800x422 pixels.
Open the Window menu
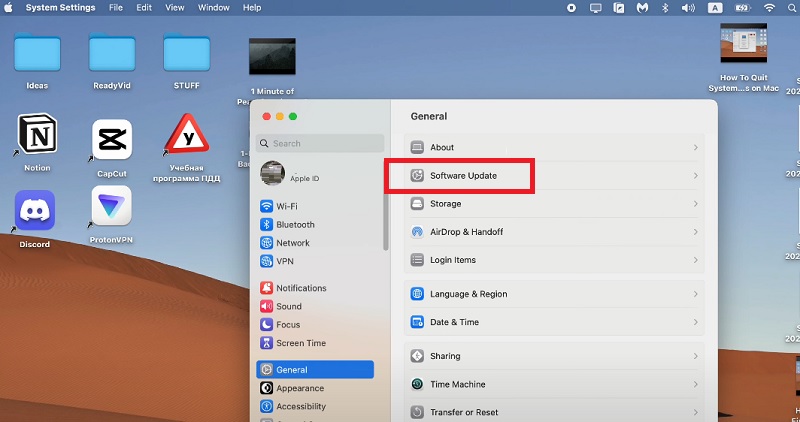[213, 8]
